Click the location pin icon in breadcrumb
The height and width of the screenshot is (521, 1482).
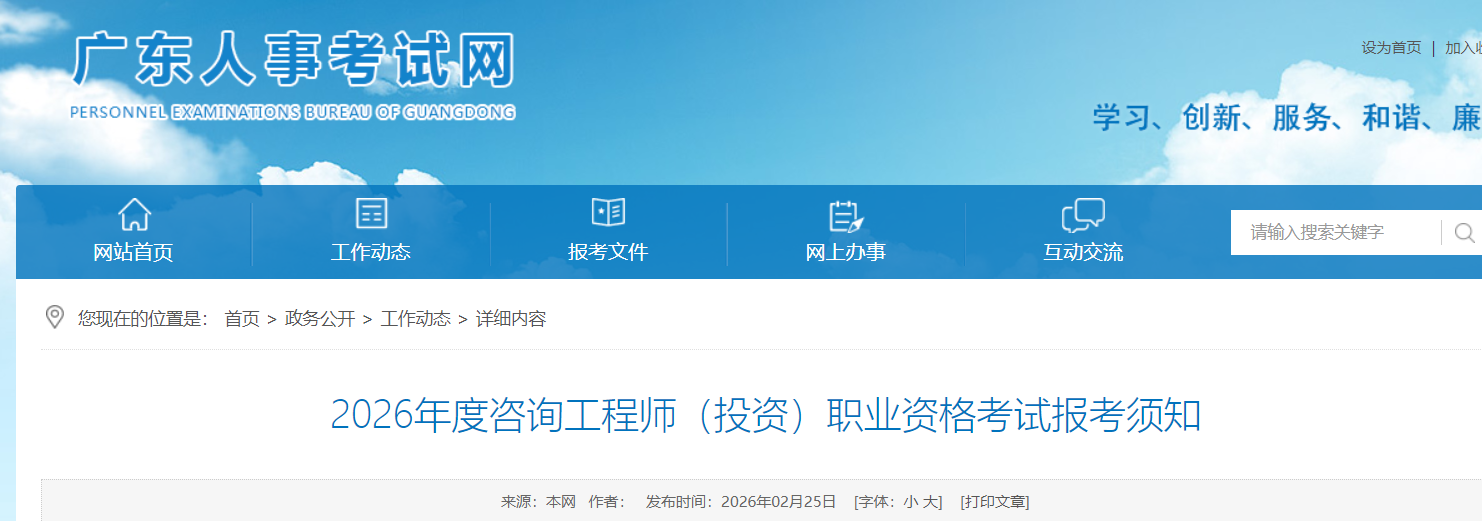56,318
